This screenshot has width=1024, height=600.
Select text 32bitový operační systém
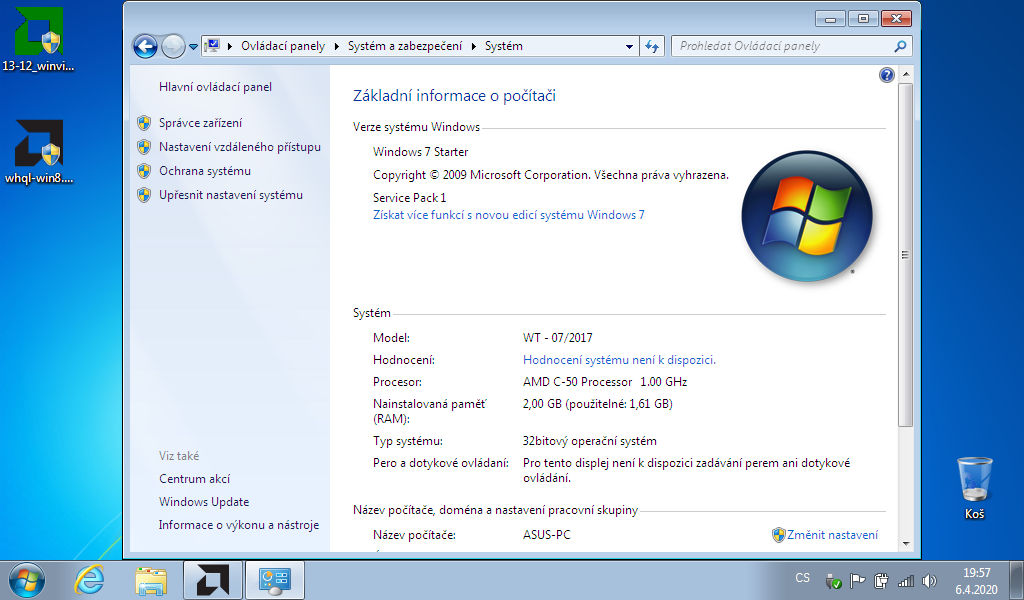click(x=590, y=441)
